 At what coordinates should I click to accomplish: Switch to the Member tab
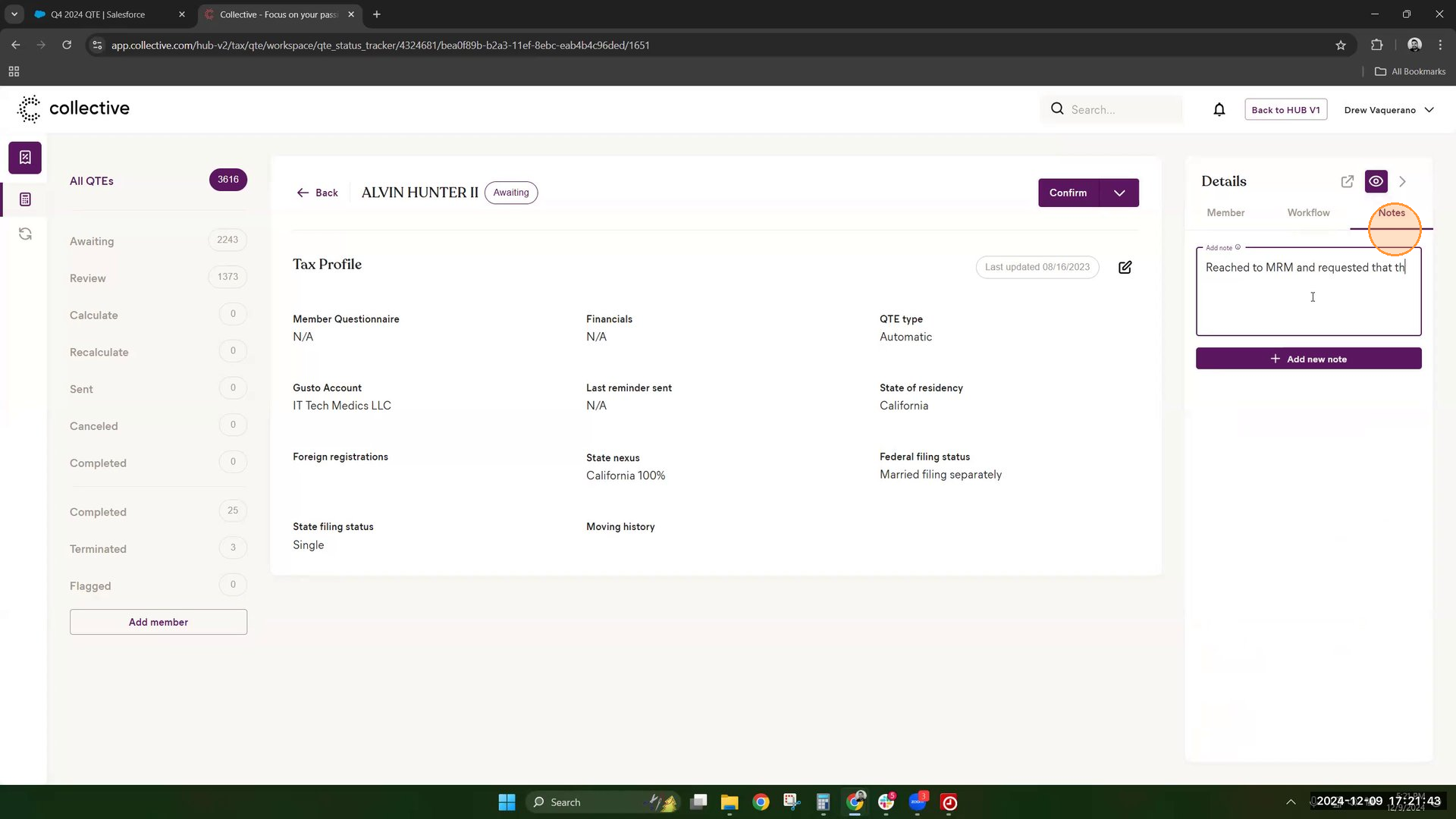coord(1225,213)
